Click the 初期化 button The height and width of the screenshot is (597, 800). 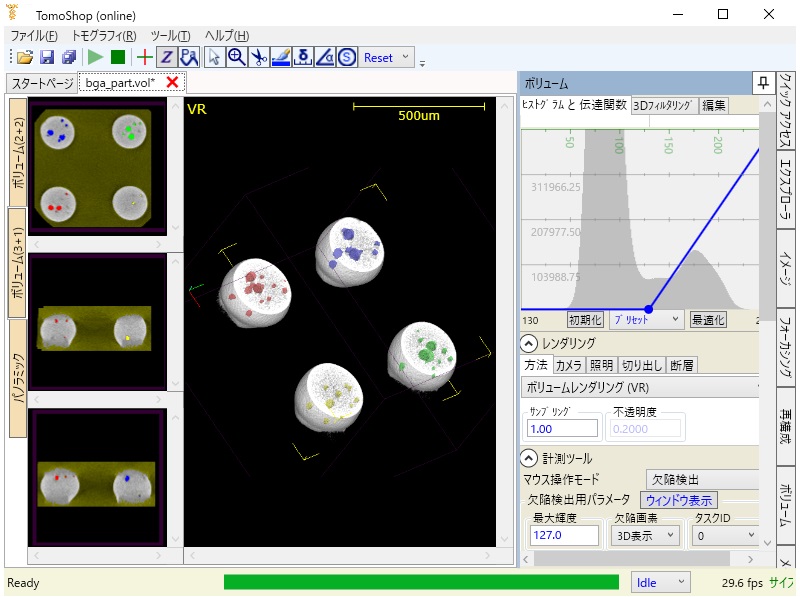pos(585,320)
